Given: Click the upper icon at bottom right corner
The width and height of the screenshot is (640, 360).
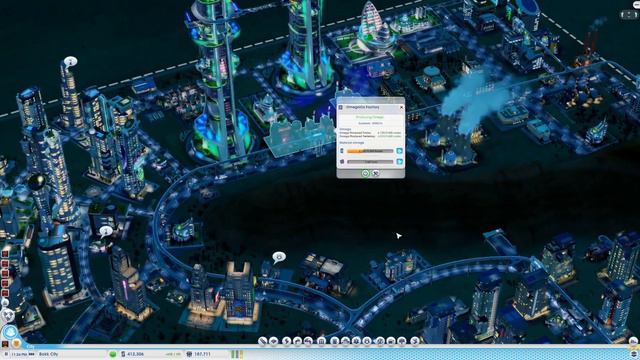Looking at the screenshot, I should (633, 341).
